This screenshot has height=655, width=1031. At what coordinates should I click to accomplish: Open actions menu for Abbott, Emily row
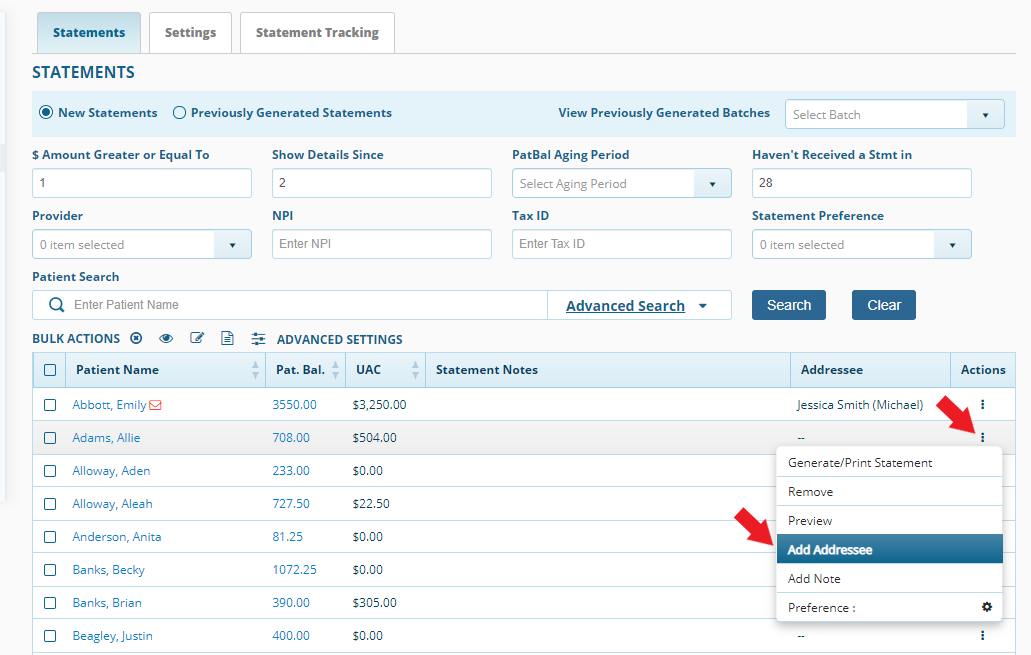[982, 404]
